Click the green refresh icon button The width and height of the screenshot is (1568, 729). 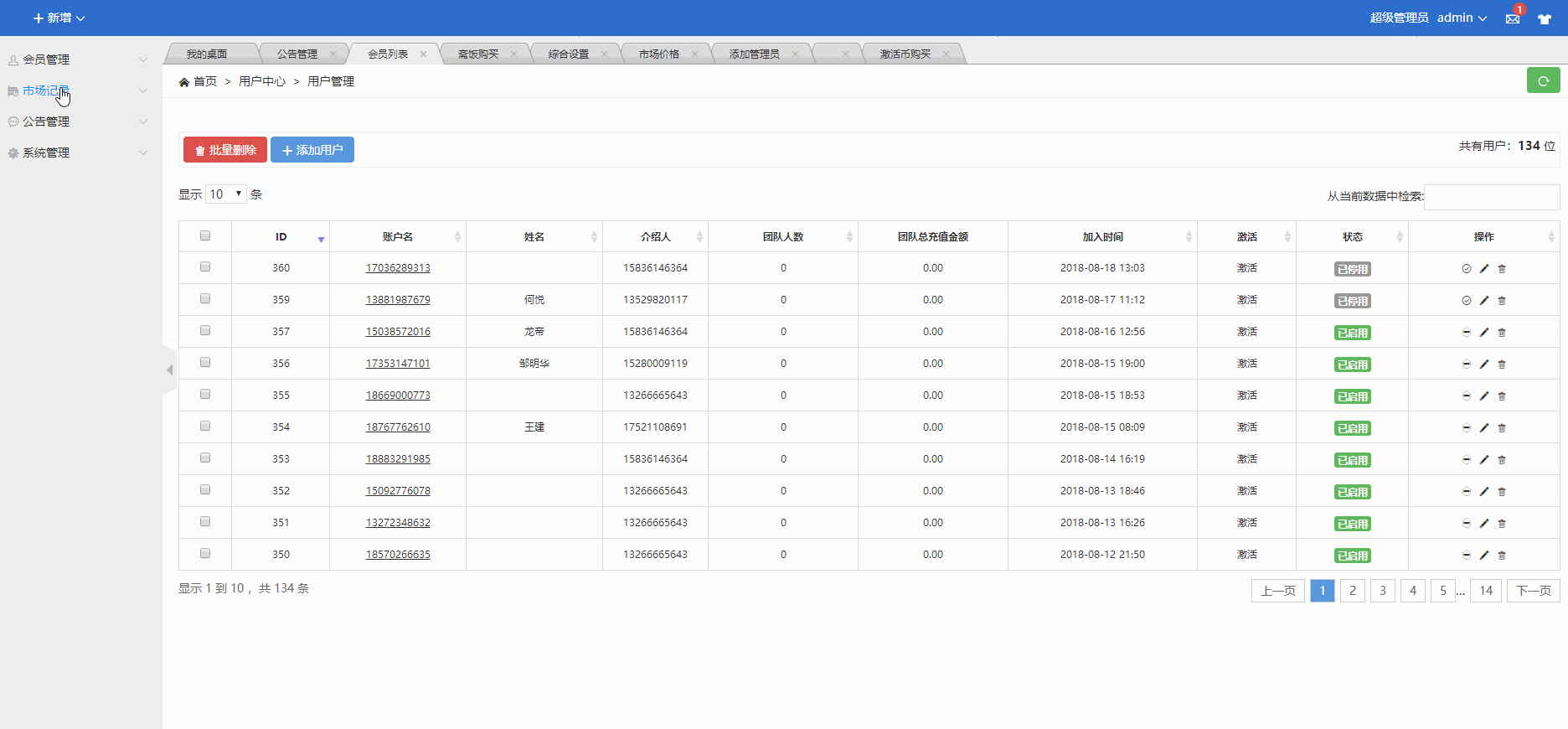(x=1543, y=80)
